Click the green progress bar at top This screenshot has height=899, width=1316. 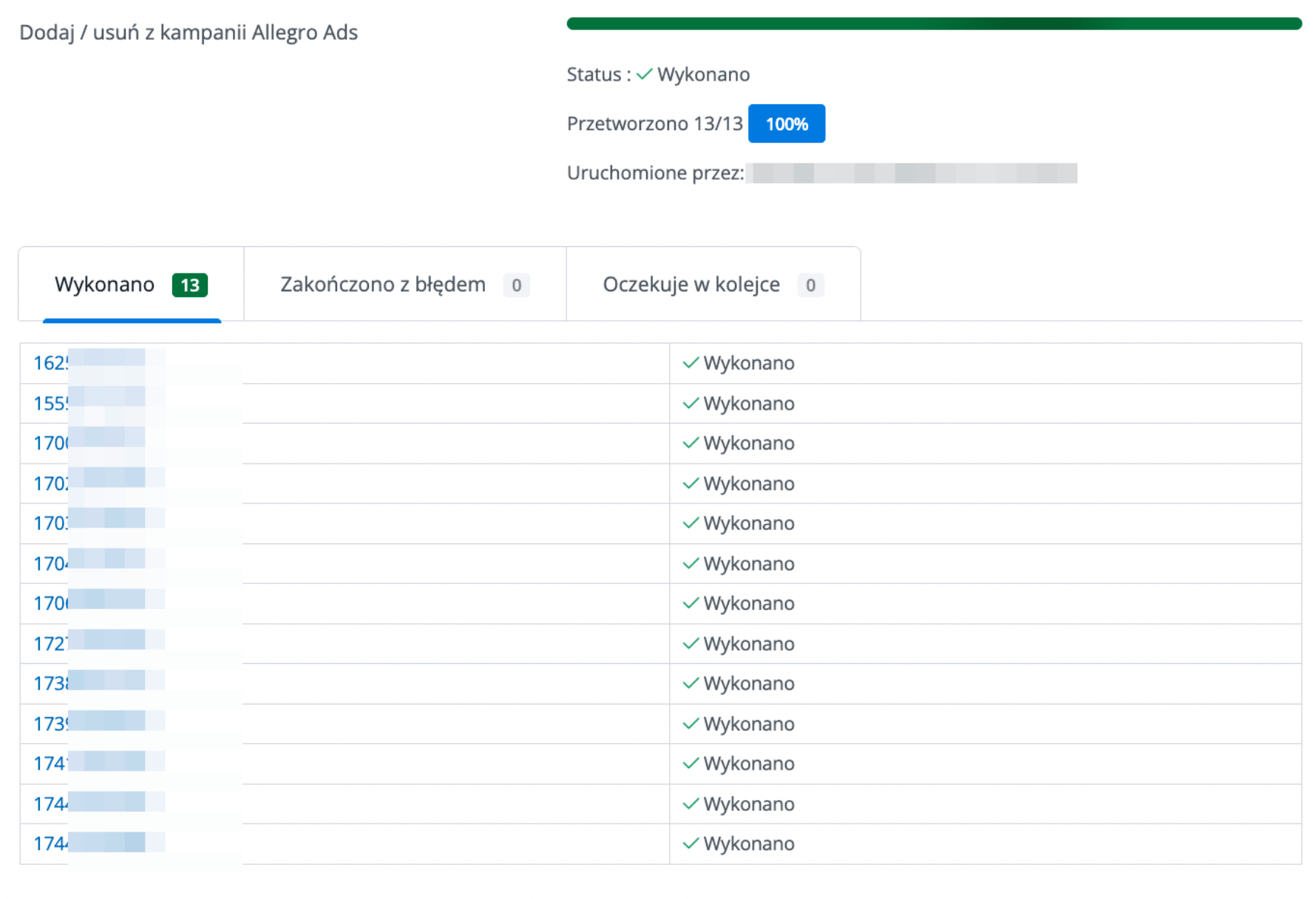[x=933, y=24]
